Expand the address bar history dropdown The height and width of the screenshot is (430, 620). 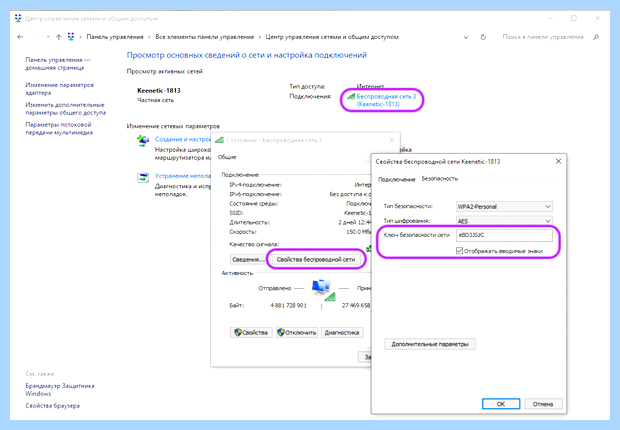[x=466, y=37]
